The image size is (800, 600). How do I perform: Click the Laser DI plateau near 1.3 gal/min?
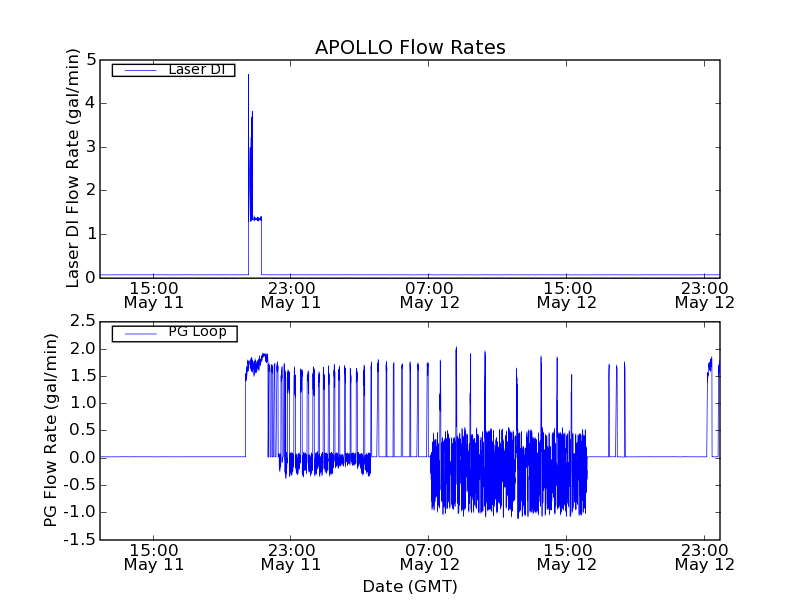[256, 219]
